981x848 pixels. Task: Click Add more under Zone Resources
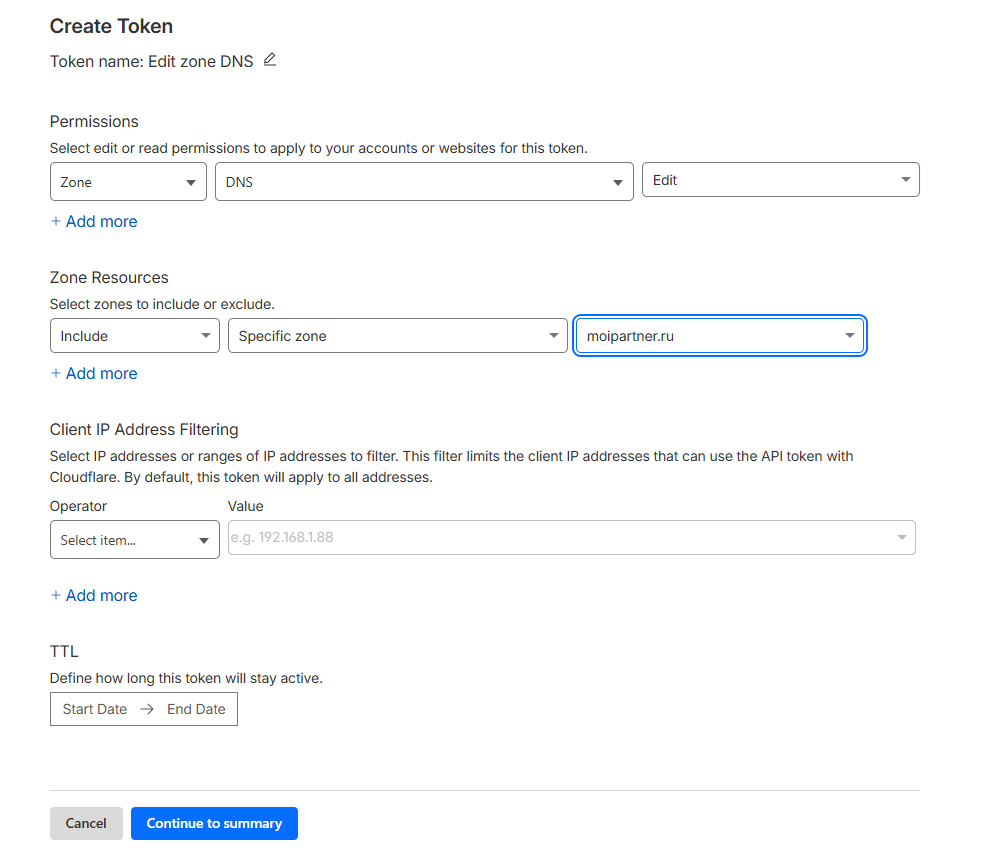coord(101,374)
